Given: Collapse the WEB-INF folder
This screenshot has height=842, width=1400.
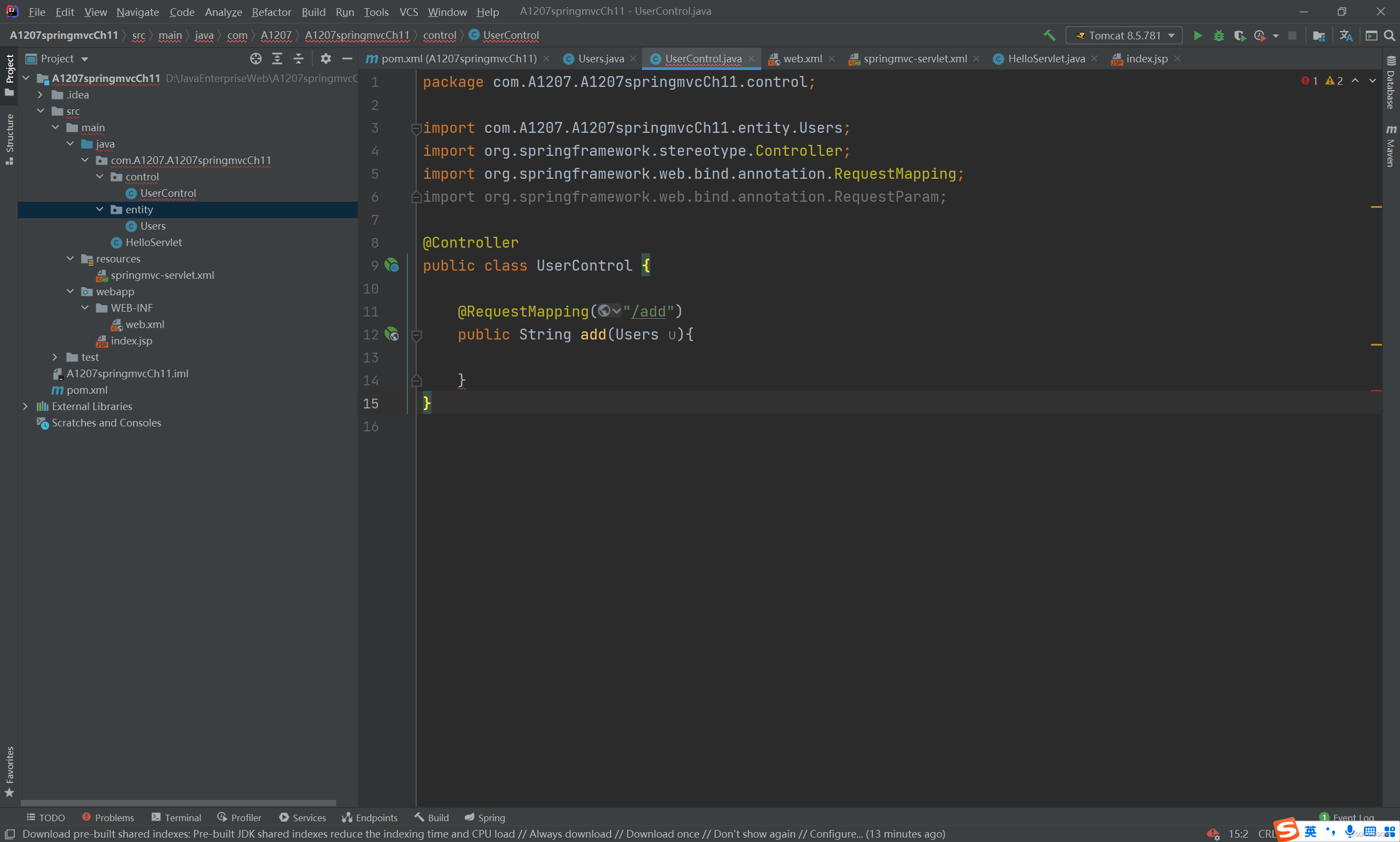Looking at the screenshot, I should (85, 307).
